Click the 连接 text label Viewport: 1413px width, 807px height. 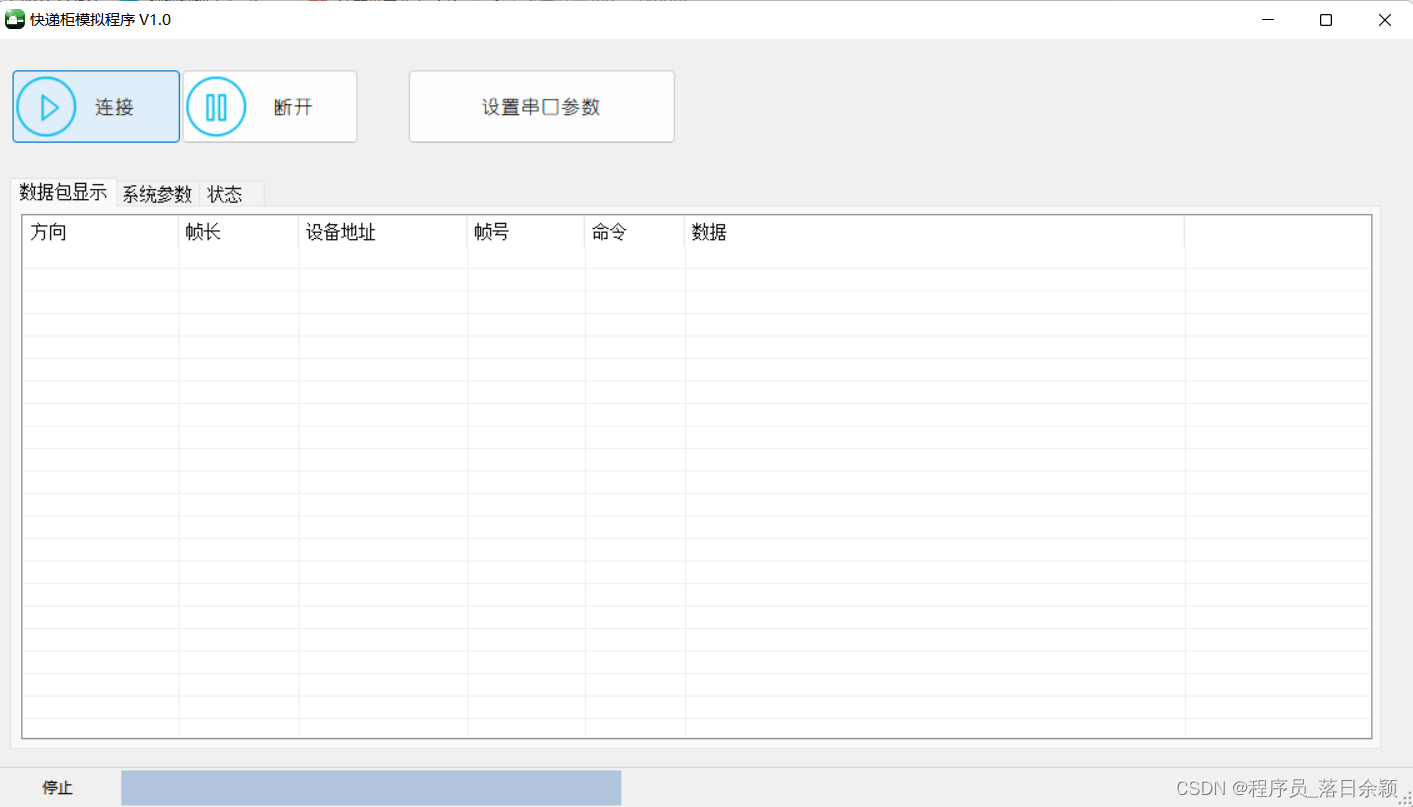point(115,107)
